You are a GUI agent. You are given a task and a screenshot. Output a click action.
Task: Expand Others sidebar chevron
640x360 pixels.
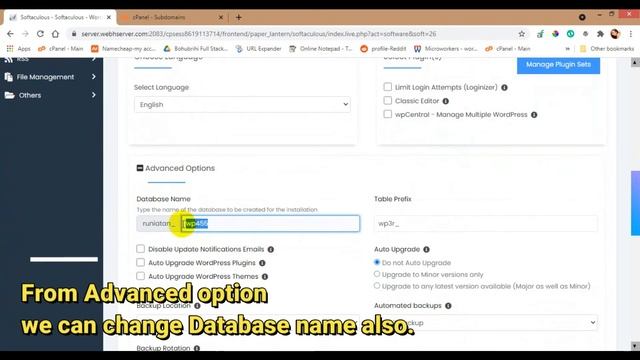coord(93,95)
